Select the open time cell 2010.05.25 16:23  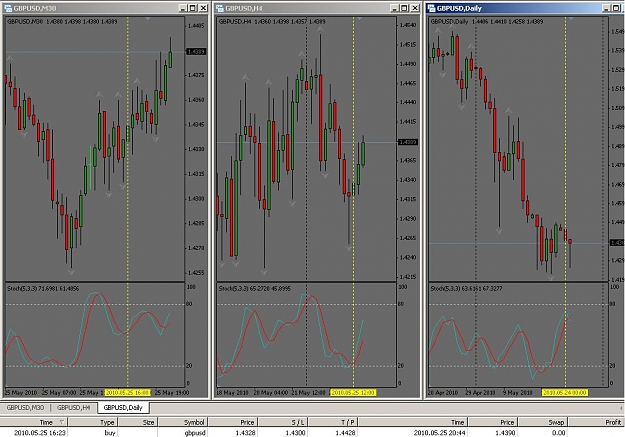point(40,433)
